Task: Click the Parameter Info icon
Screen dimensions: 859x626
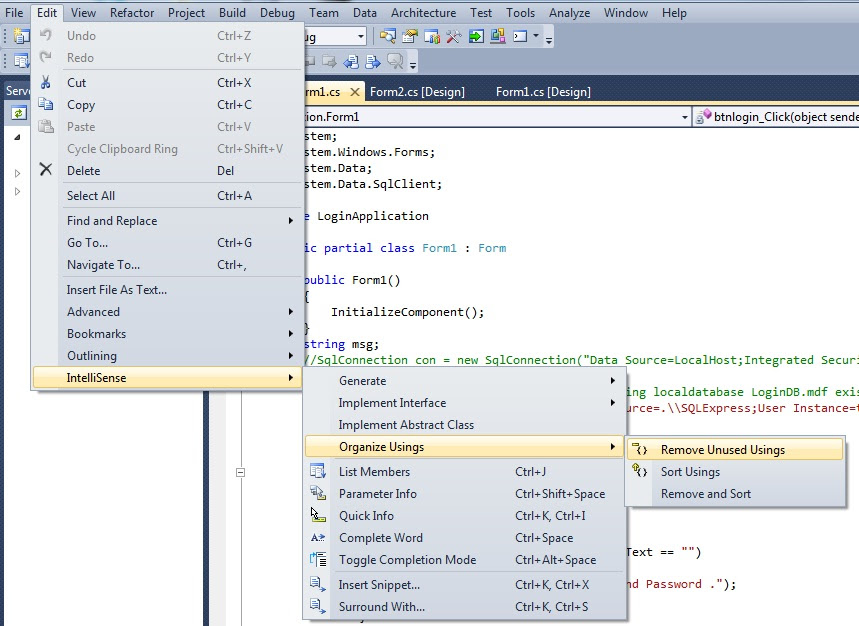Action: point(318,493)
